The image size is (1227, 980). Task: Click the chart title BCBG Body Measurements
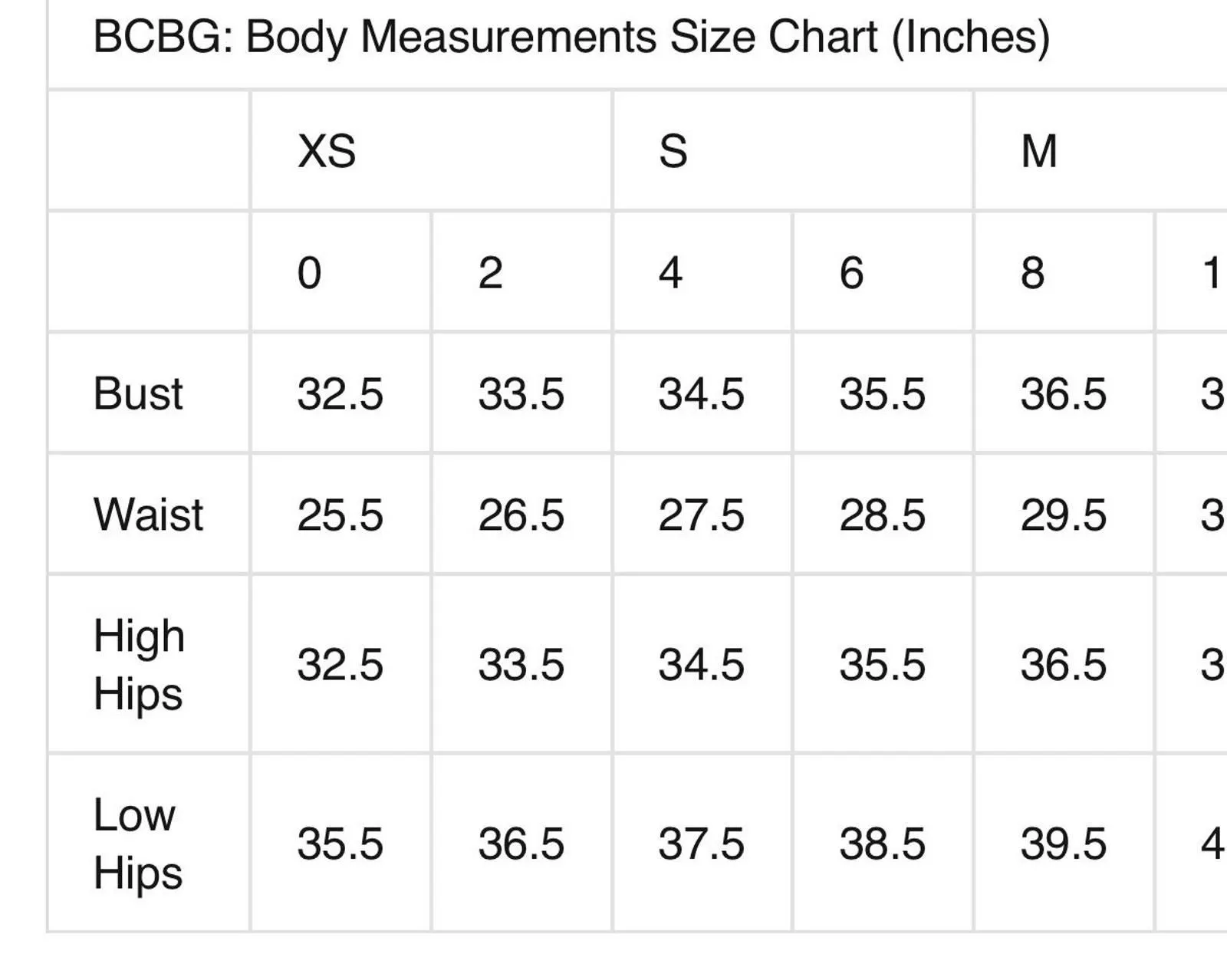571,38
